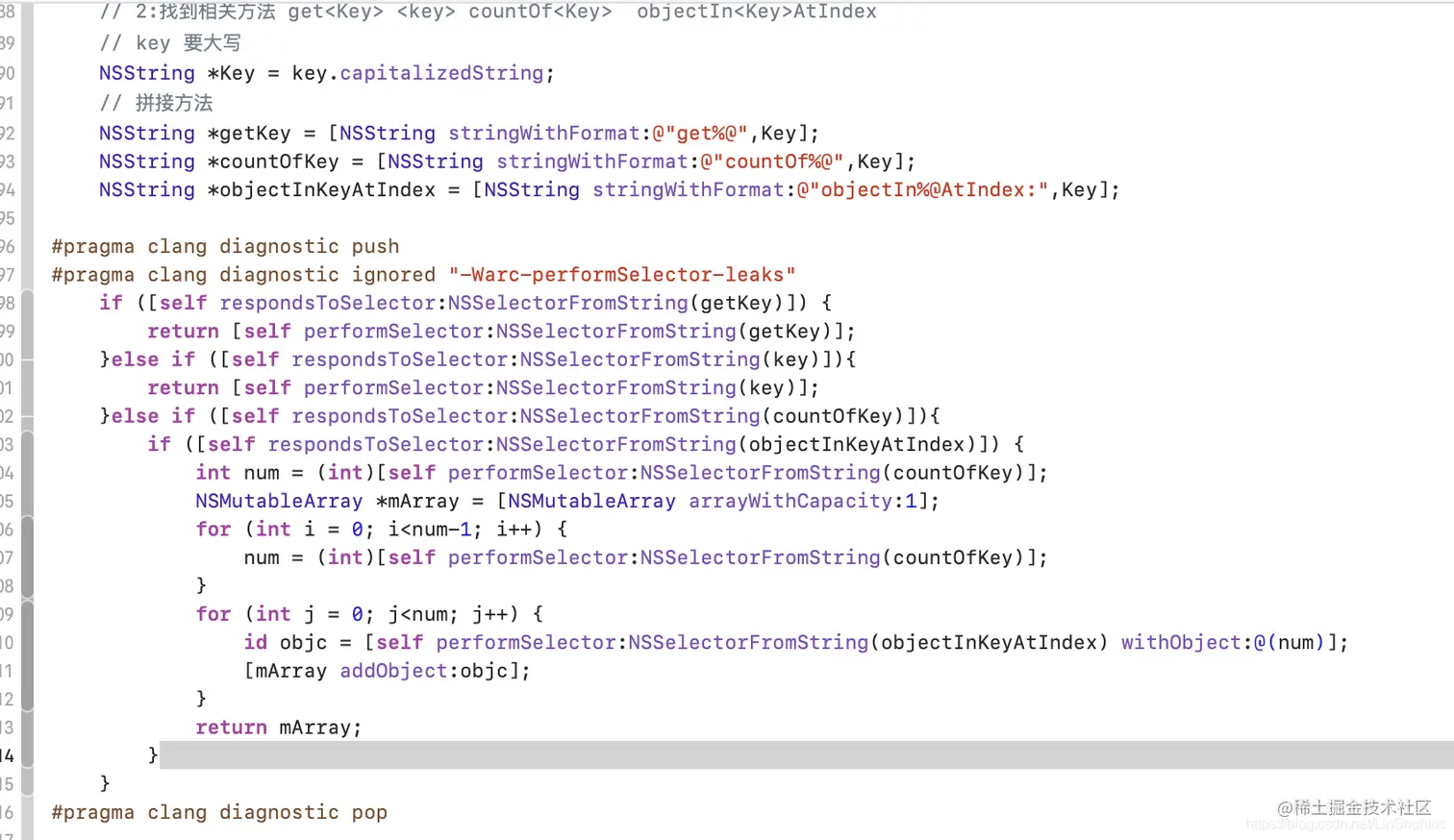The width and height of the screenshot is (1454, 840).
Task: Click 'num =' reassignment inside the i loop
Action: 273,557
